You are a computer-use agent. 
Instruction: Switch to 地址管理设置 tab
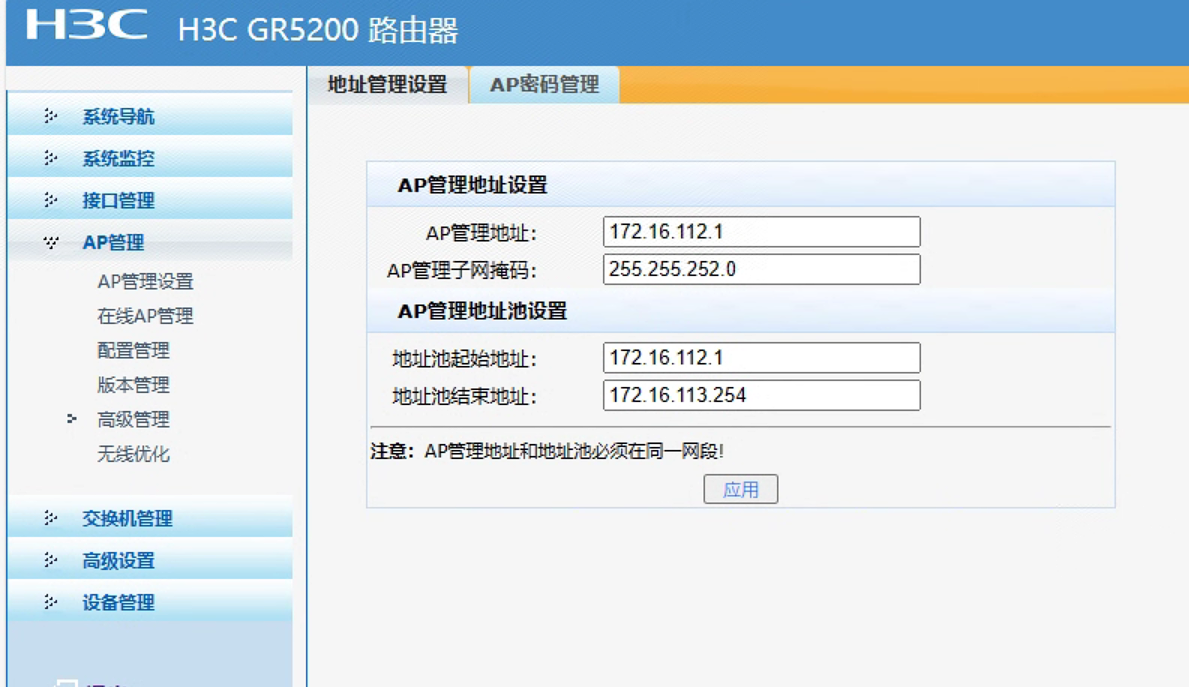click(387, 84)
